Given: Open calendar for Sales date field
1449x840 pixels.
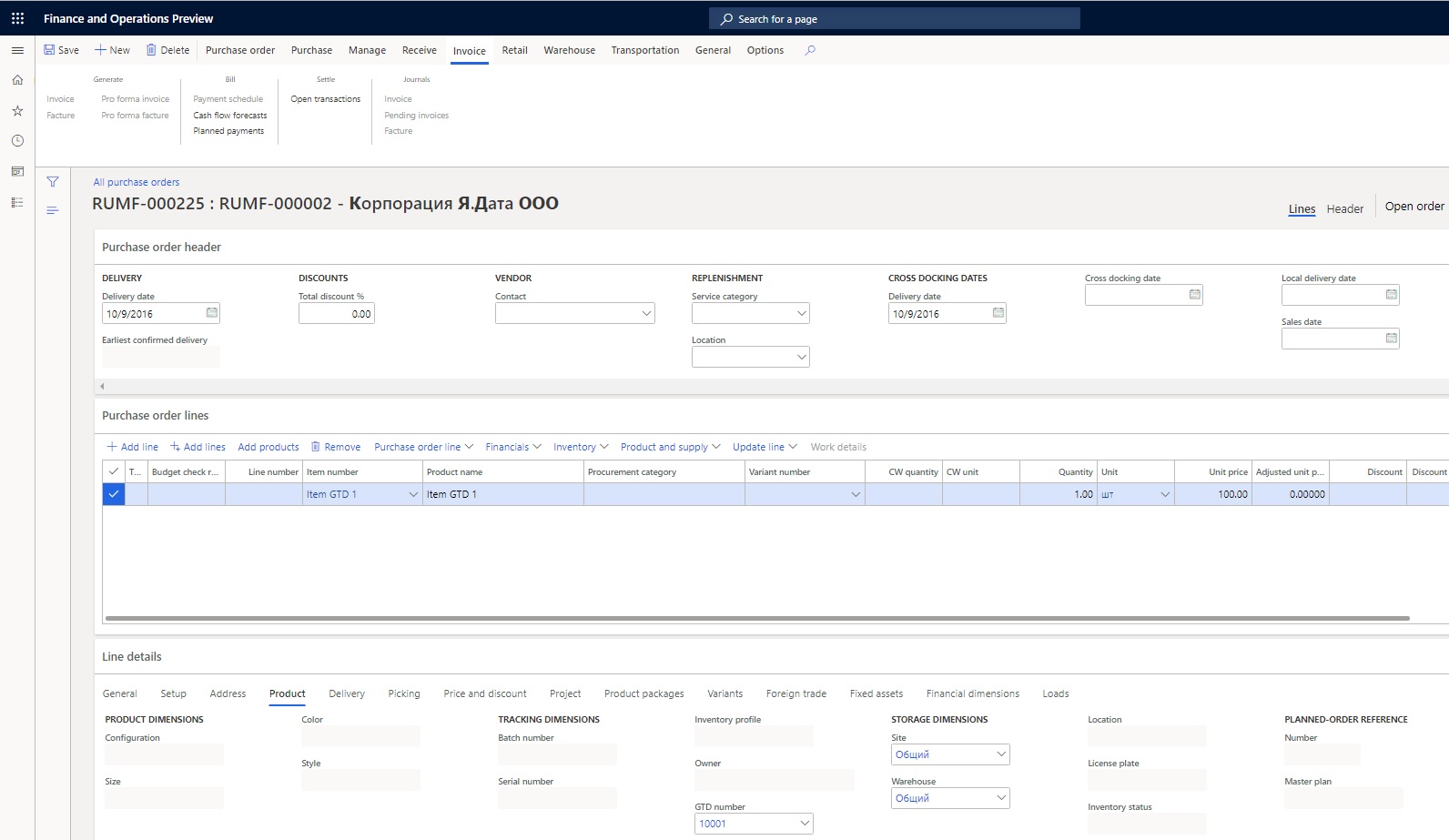Looking at the screenshot, I should pos(1392,339).
